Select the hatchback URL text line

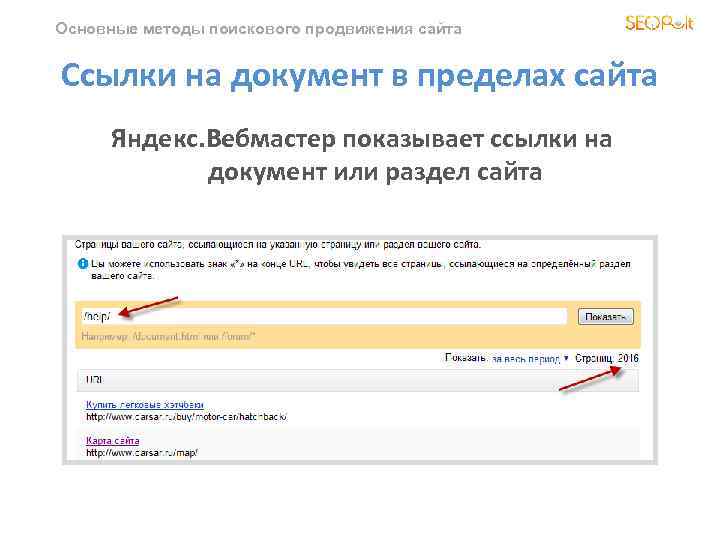coord(187,417)
